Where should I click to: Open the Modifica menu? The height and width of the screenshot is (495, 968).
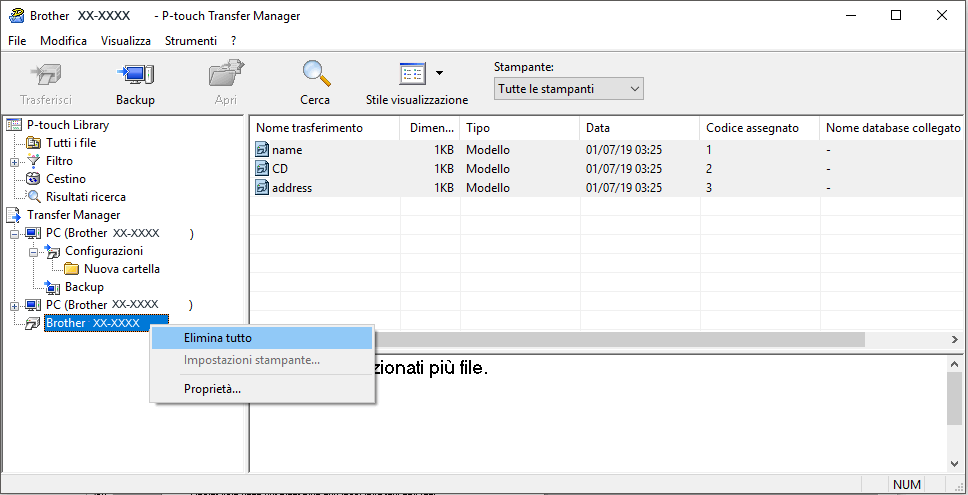point(63,41)
